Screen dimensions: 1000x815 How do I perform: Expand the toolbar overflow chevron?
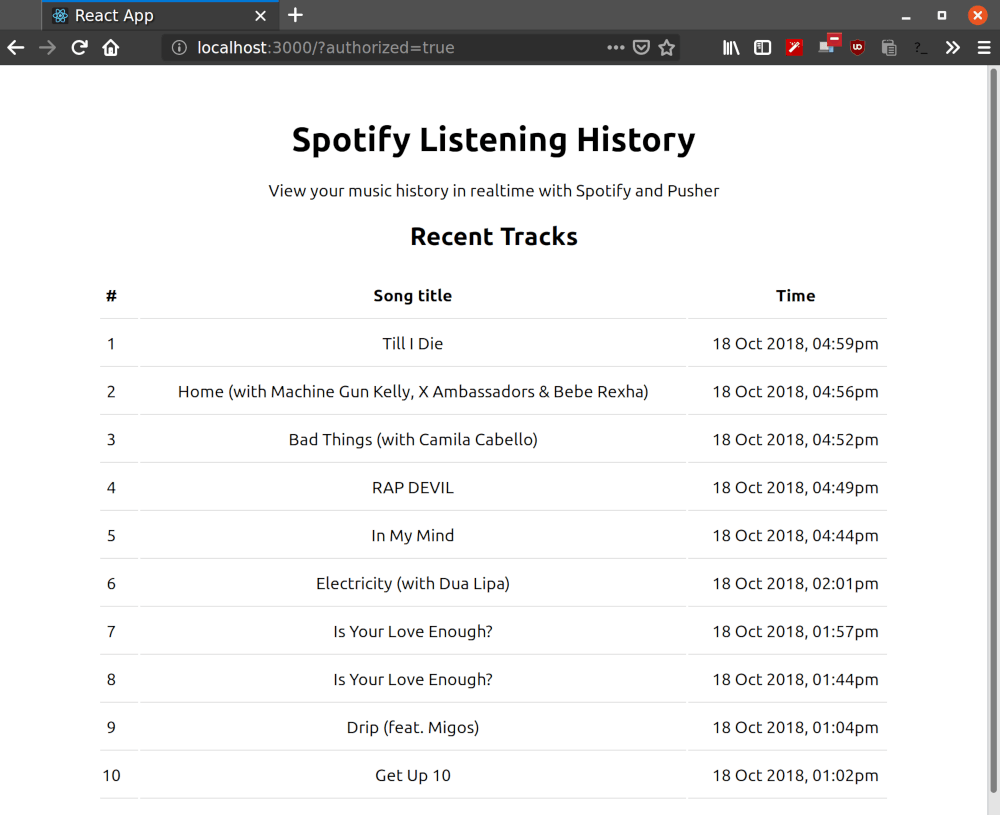coord(952,47)
